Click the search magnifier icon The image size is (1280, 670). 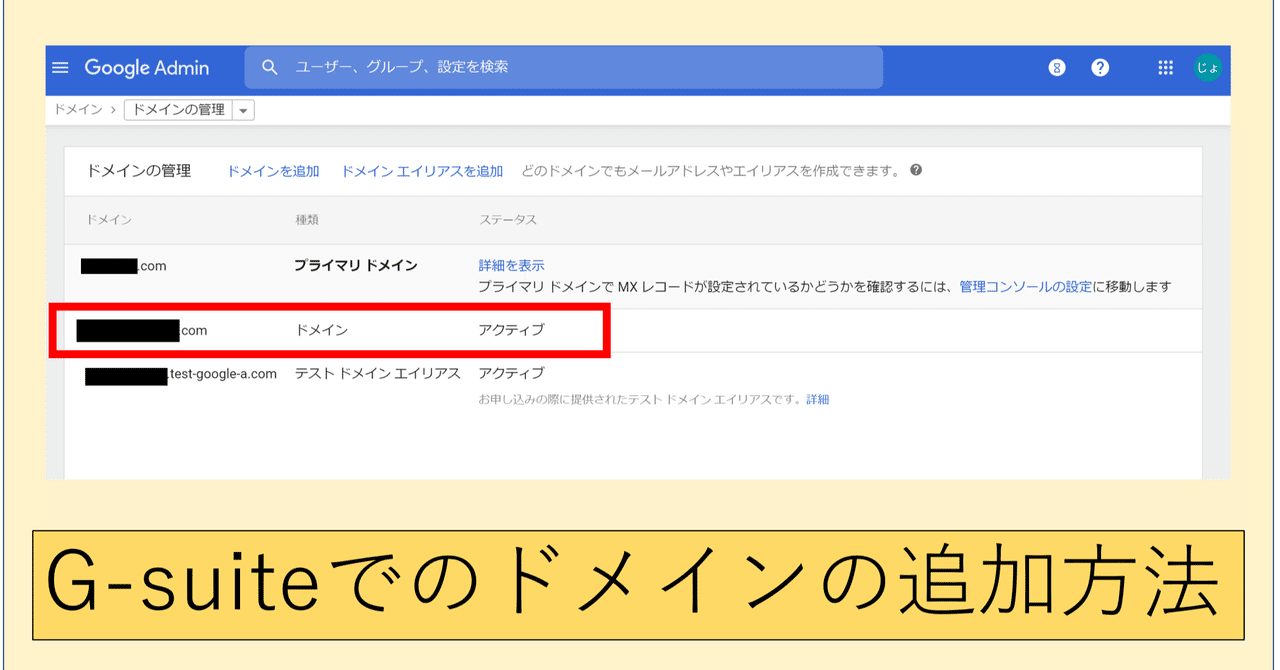tap(269, 67)
